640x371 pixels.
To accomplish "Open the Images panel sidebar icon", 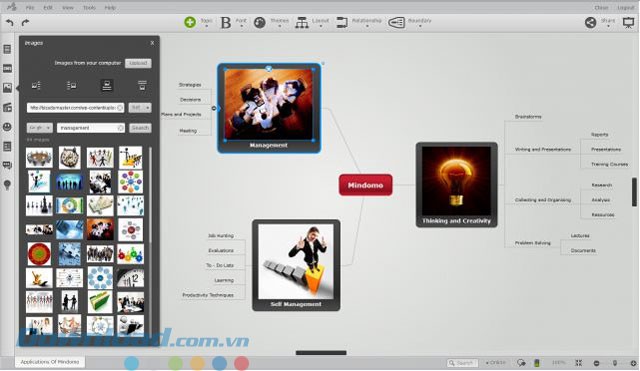I will click(7, 87).
